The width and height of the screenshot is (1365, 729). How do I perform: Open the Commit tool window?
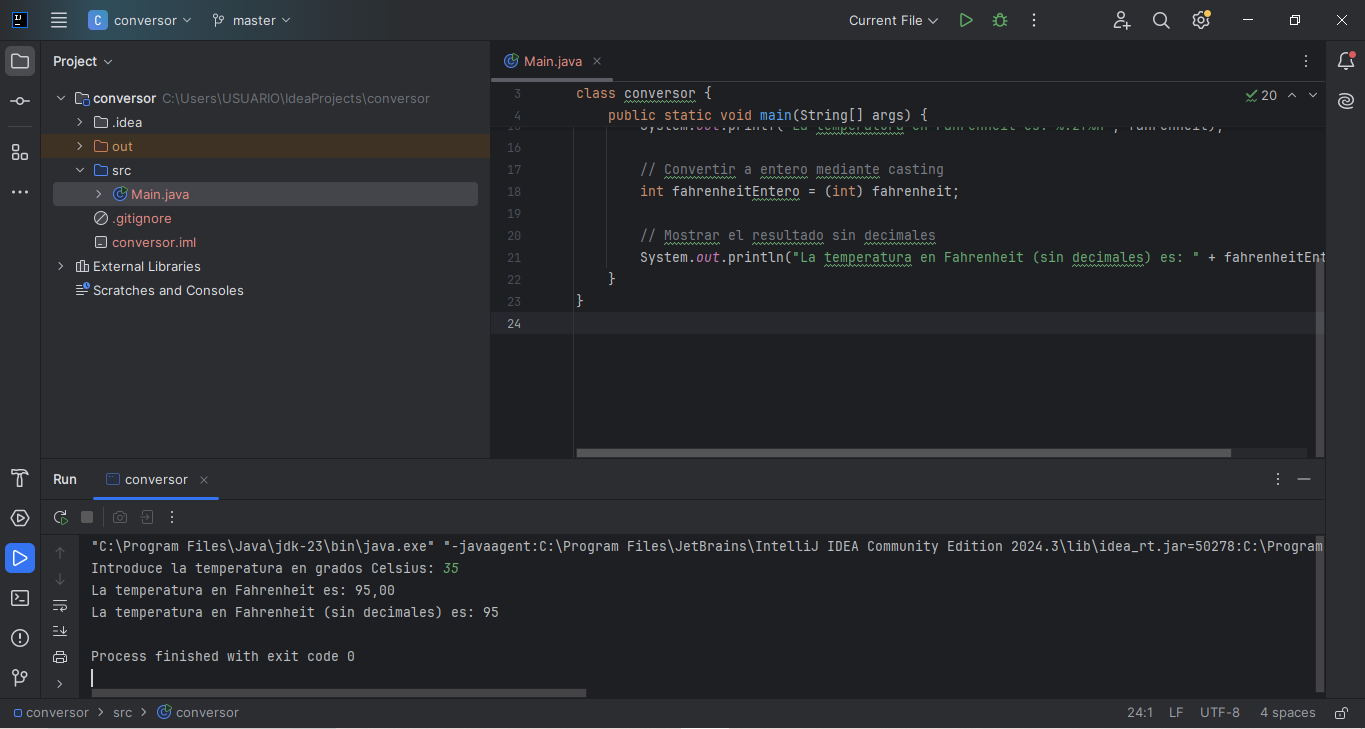20,101
